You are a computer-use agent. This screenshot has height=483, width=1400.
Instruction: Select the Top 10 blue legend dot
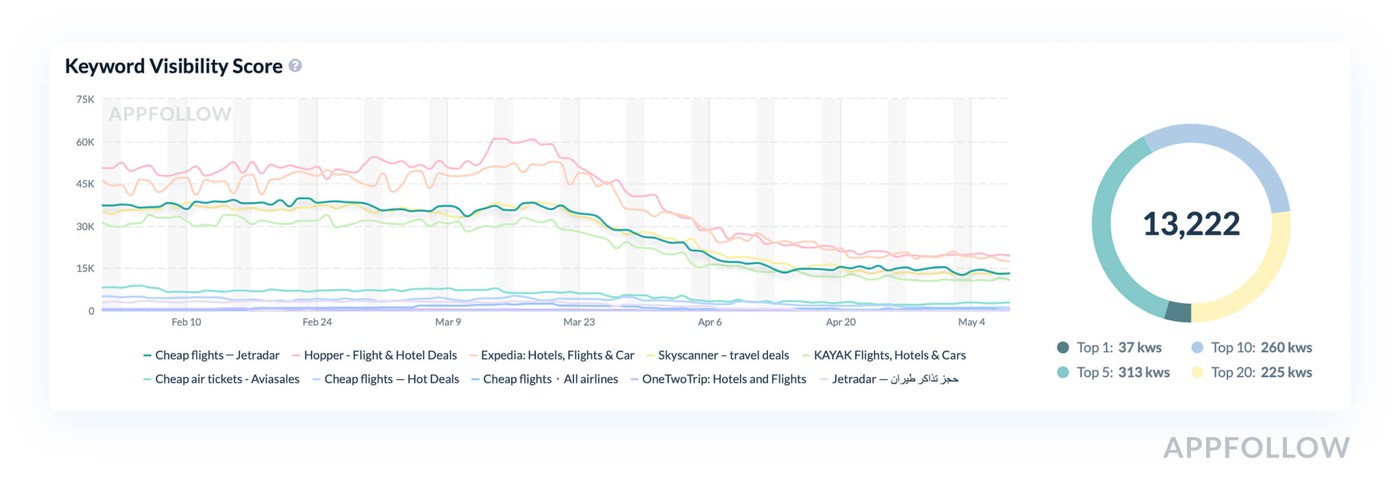pyautogui.click(x=1197, y=348)
